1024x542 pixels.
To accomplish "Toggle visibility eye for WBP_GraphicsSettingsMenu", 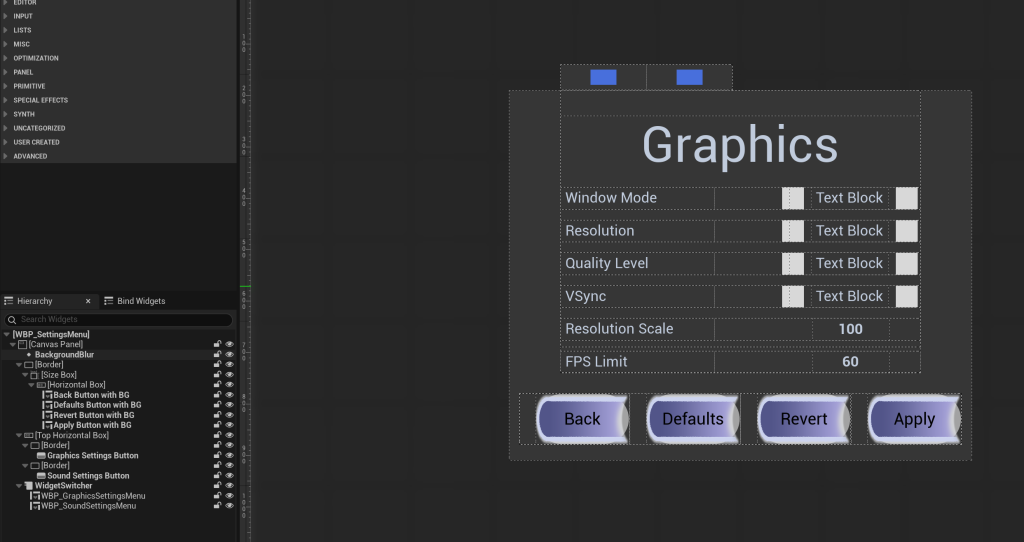I will coord(229,496).
